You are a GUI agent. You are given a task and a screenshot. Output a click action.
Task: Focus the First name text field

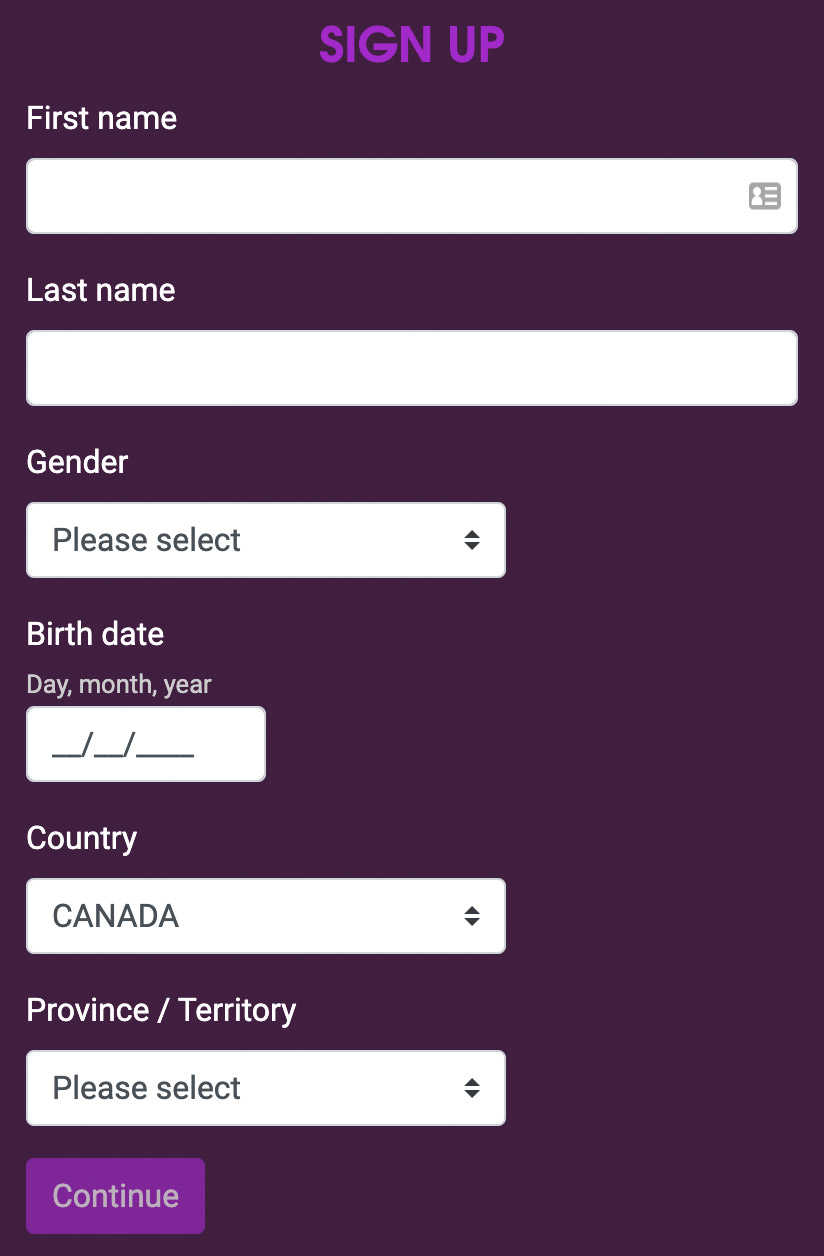(x=412, y=196)
